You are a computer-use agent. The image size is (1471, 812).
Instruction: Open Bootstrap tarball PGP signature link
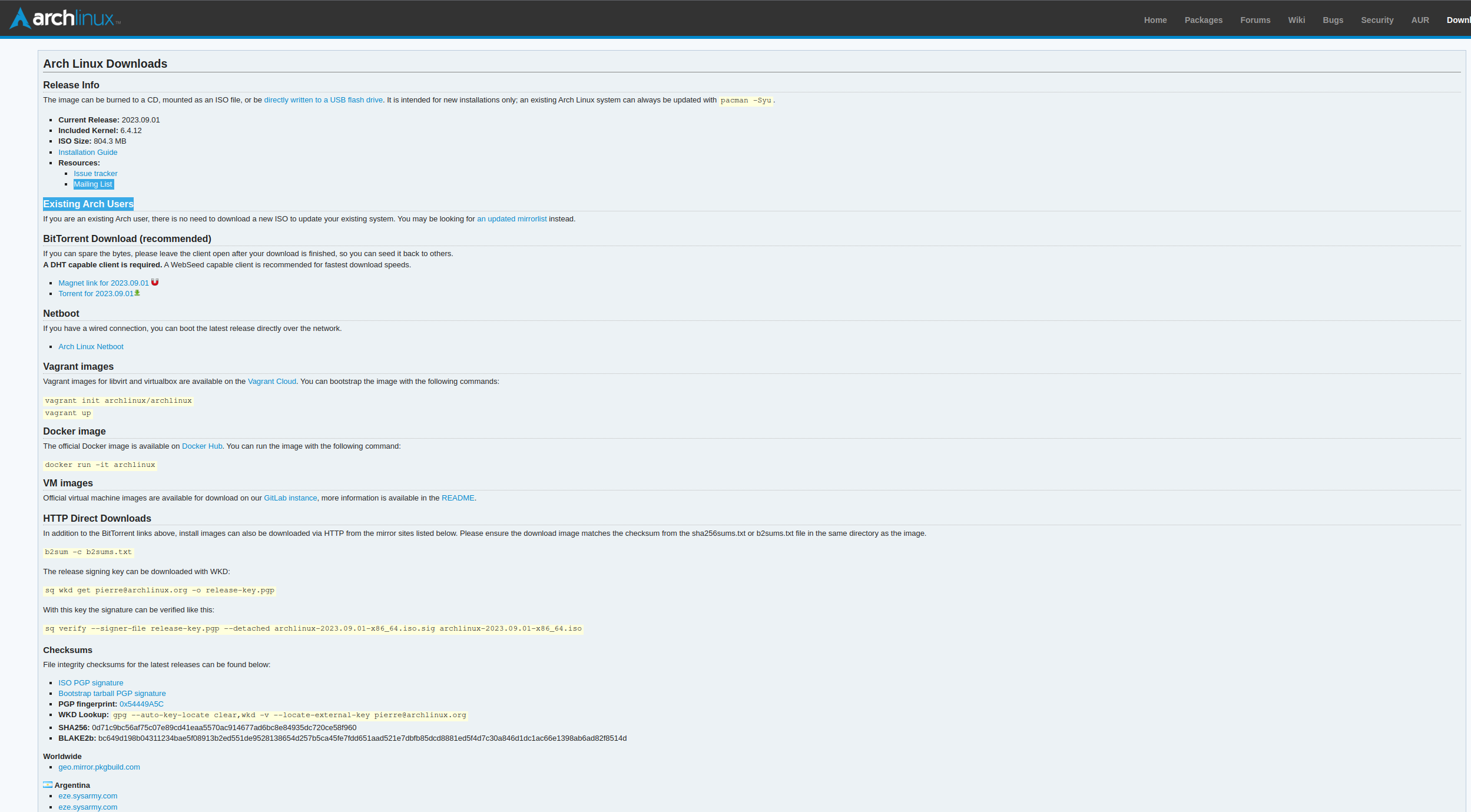click(112, 694)
